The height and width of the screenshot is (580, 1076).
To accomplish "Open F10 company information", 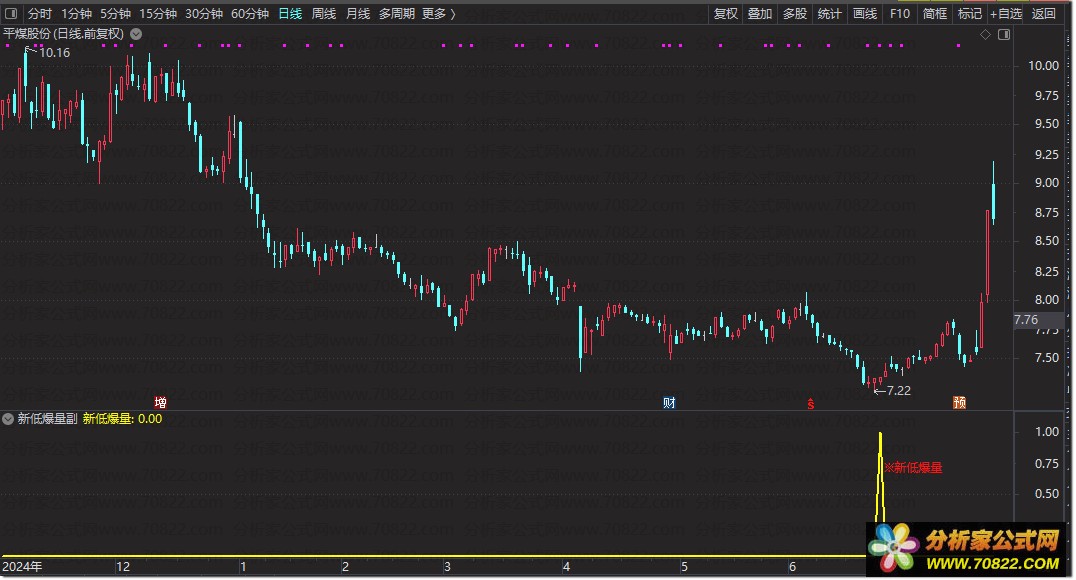I will 900,14.
